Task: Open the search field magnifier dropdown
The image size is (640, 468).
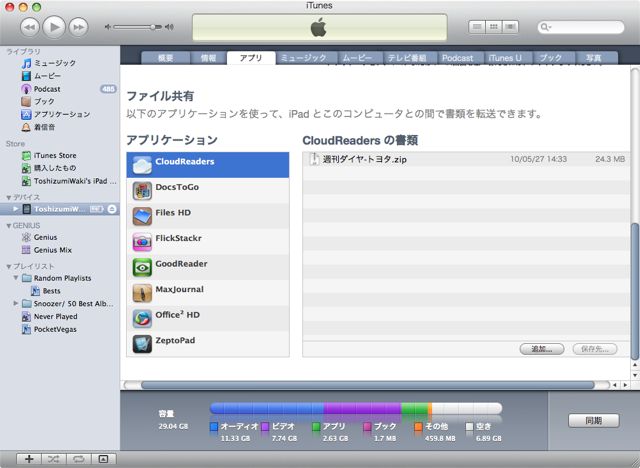Action: coord(546,27)
